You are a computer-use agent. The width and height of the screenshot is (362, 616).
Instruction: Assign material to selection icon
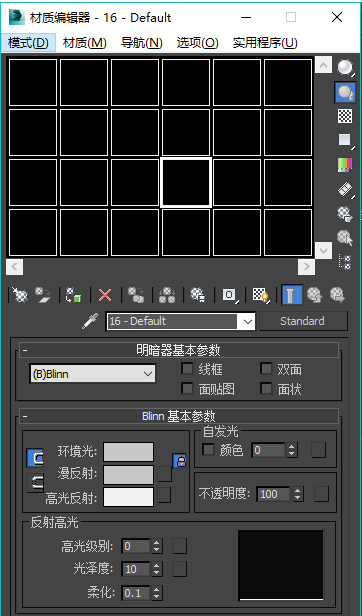[74, 295]
